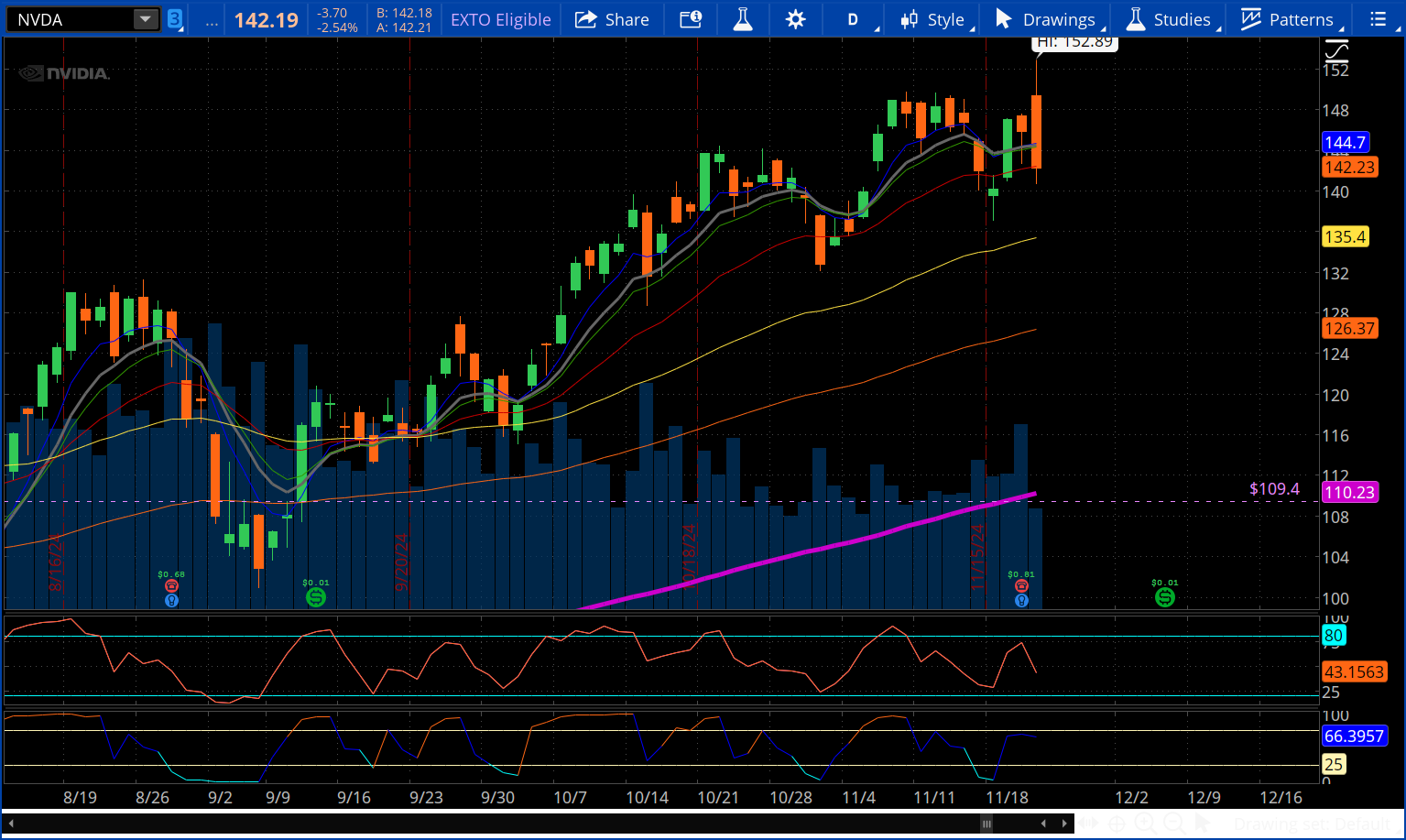Screen dimensions: 1406x840
Task: Open the list-style actions menu icon
Action: [1378, 19]
